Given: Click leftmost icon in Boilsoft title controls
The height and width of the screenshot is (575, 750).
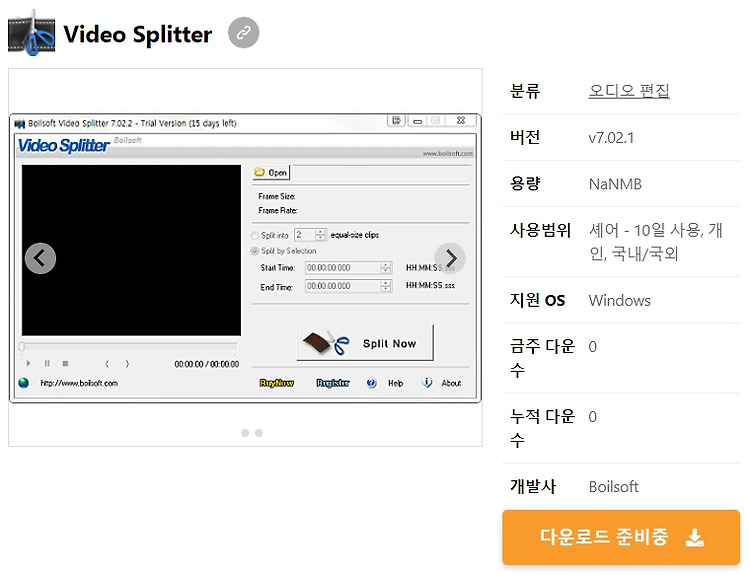Looking at the screenshot, I should pos(396,121).
